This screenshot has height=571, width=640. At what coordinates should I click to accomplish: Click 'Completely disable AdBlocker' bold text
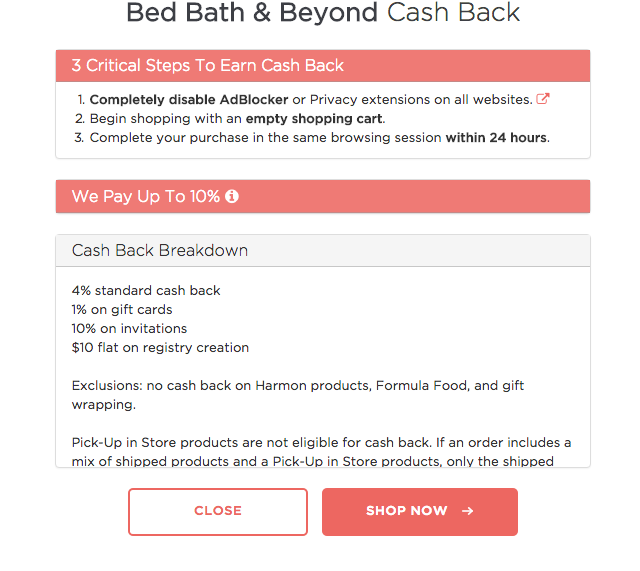point(189,99)
